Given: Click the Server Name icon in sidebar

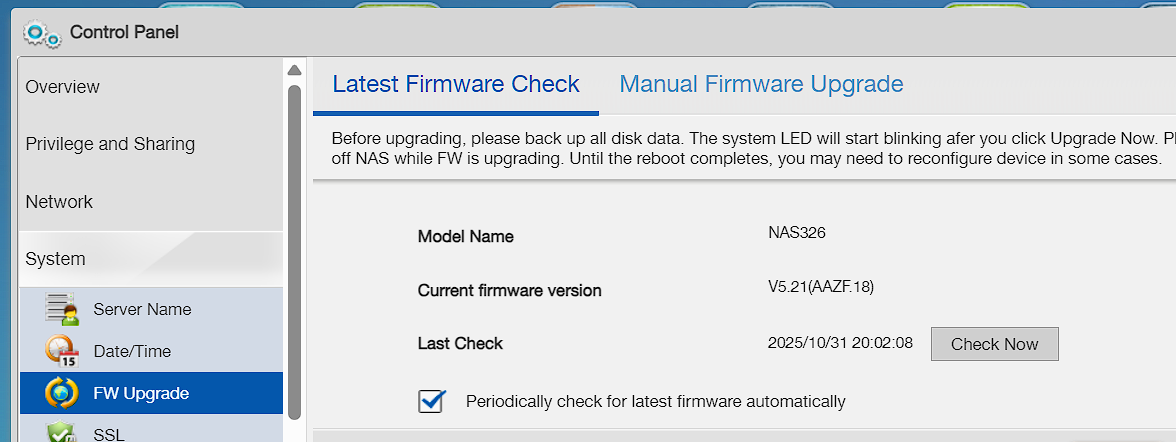Looking at the screenshot, I should pyautogui.click(x=62, y=309).
